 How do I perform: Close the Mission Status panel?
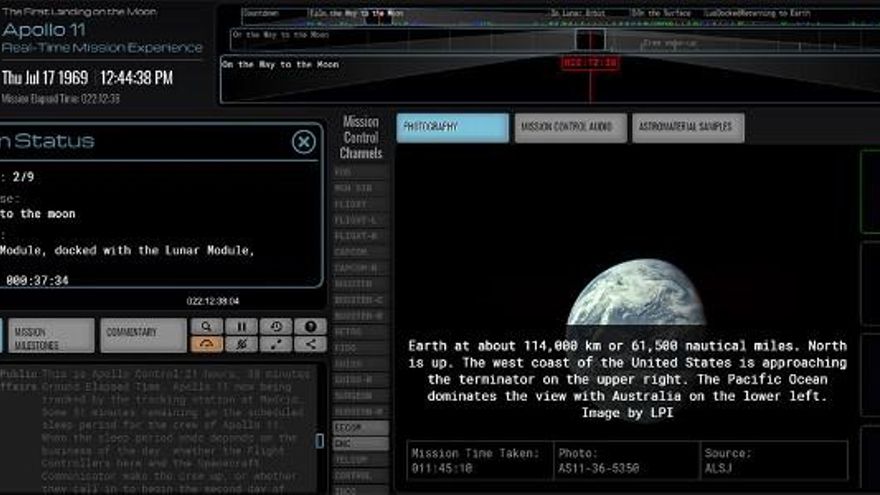click(304, 141)
